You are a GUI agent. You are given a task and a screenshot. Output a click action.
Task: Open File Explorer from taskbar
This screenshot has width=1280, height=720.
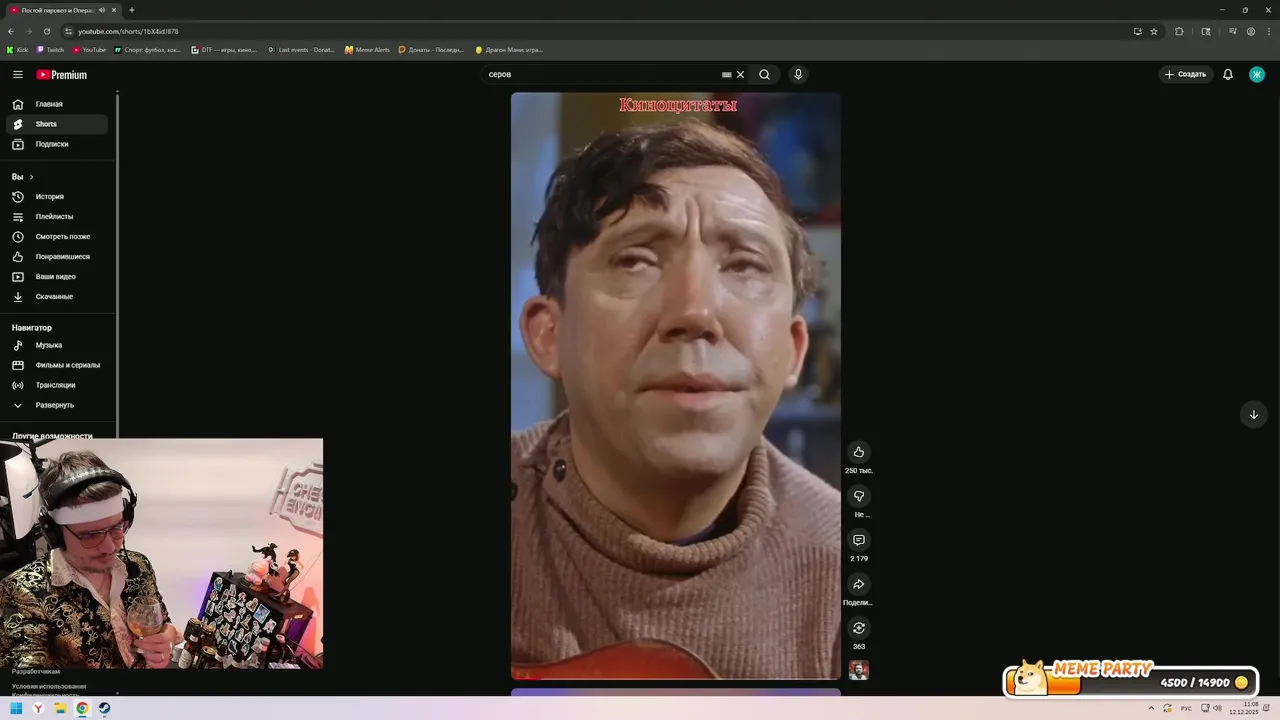(60, 708)
